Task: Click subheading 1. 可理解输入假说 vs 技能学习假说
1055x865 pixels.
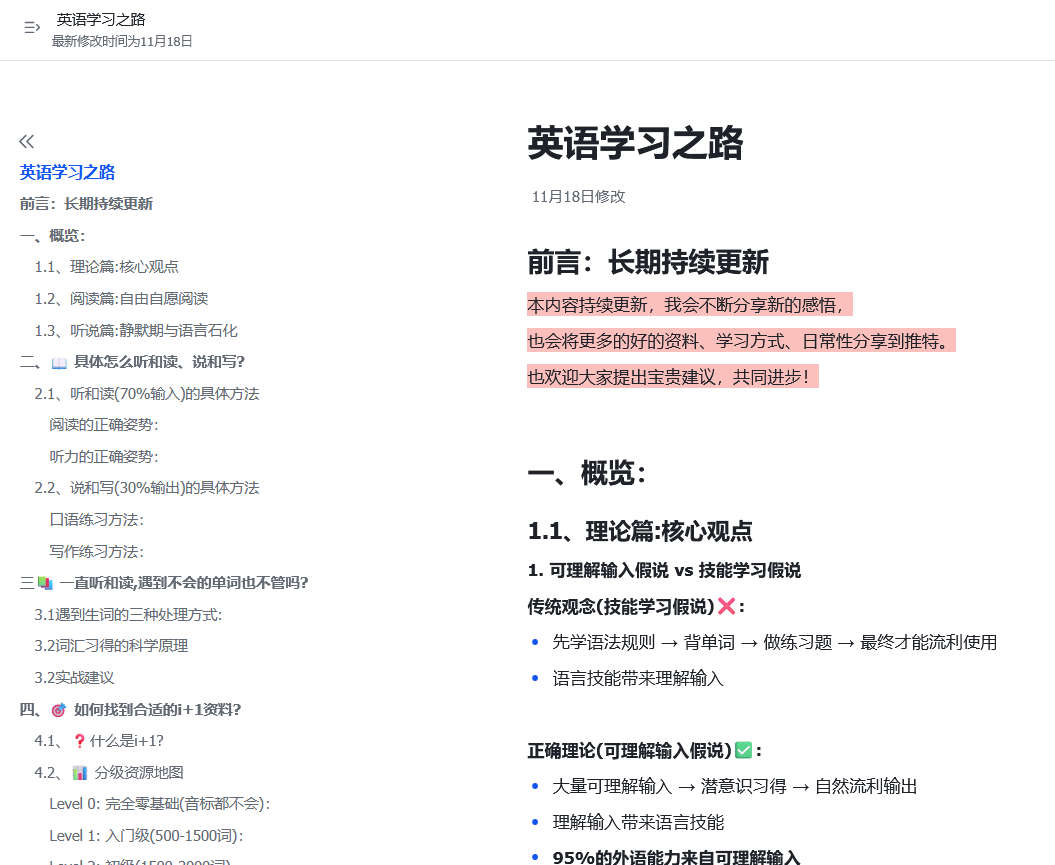Action: point(664,570)
